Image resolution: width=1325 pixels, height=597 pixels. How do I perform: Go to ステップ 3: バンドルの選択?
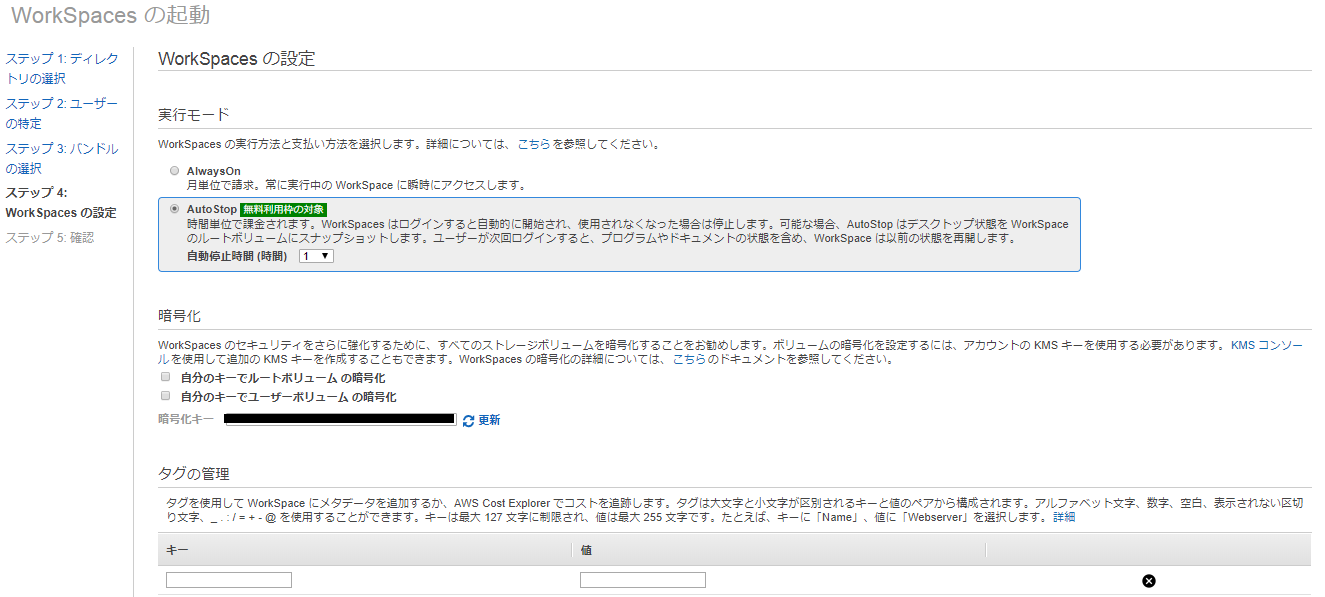click(62, 159)
